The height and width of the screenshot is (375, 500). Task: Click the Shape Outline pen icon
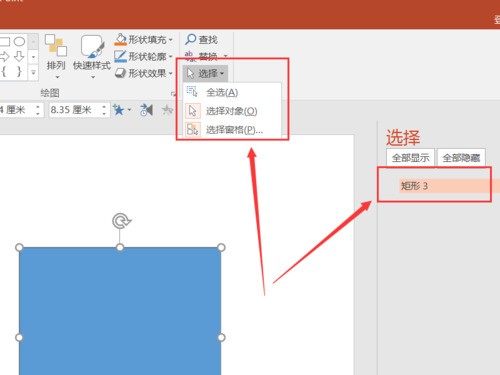click(x=120, y=56)
